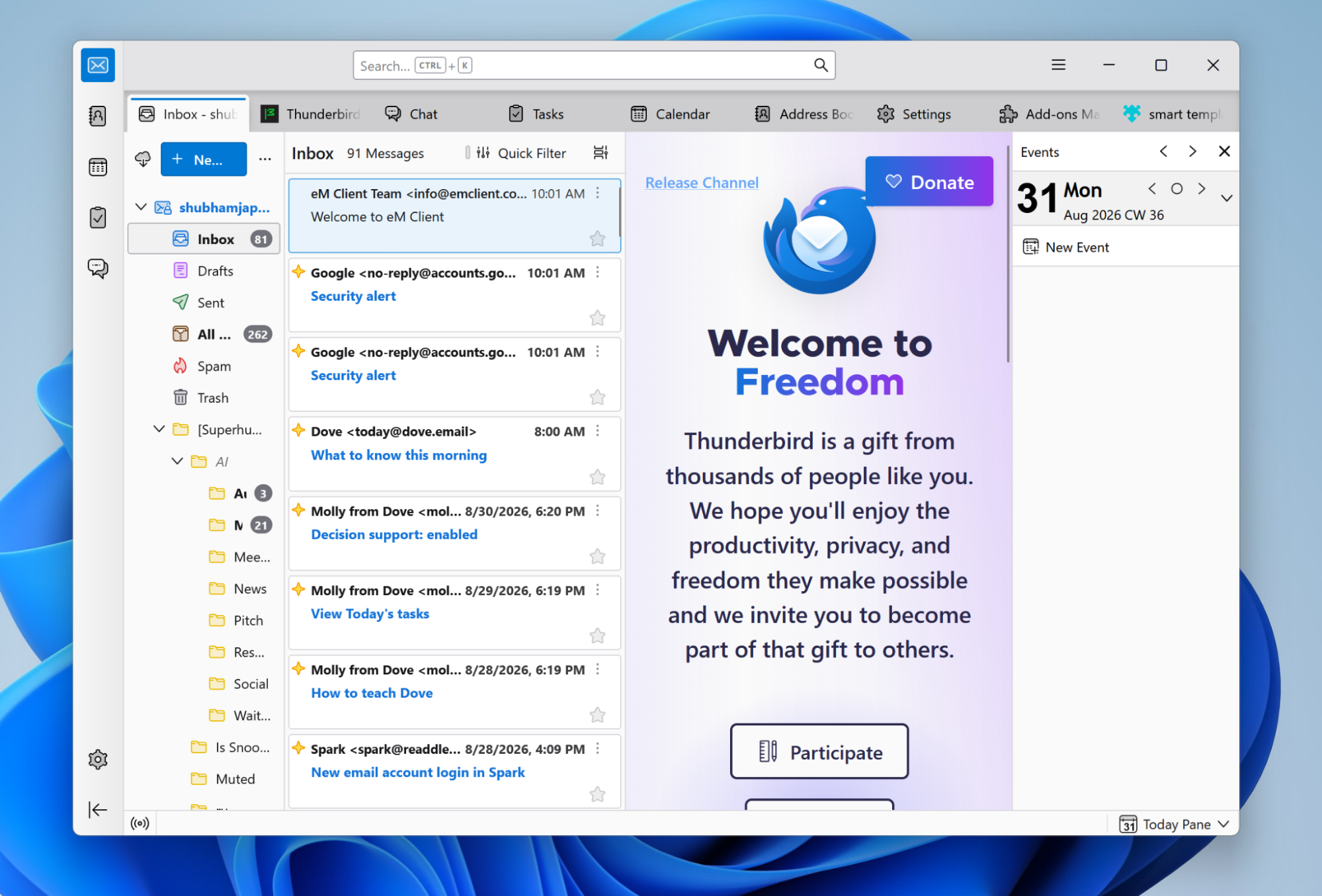Star the Spark new login message
Image resolution: width=1322 pixels, height=896 pixels.
pyautogui.click(x=598, y=794)
